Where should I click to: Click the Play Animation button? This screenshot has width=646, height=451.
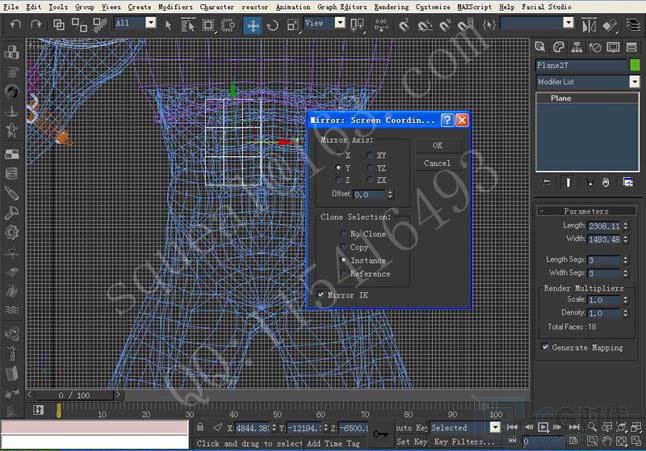click(543, 427)
